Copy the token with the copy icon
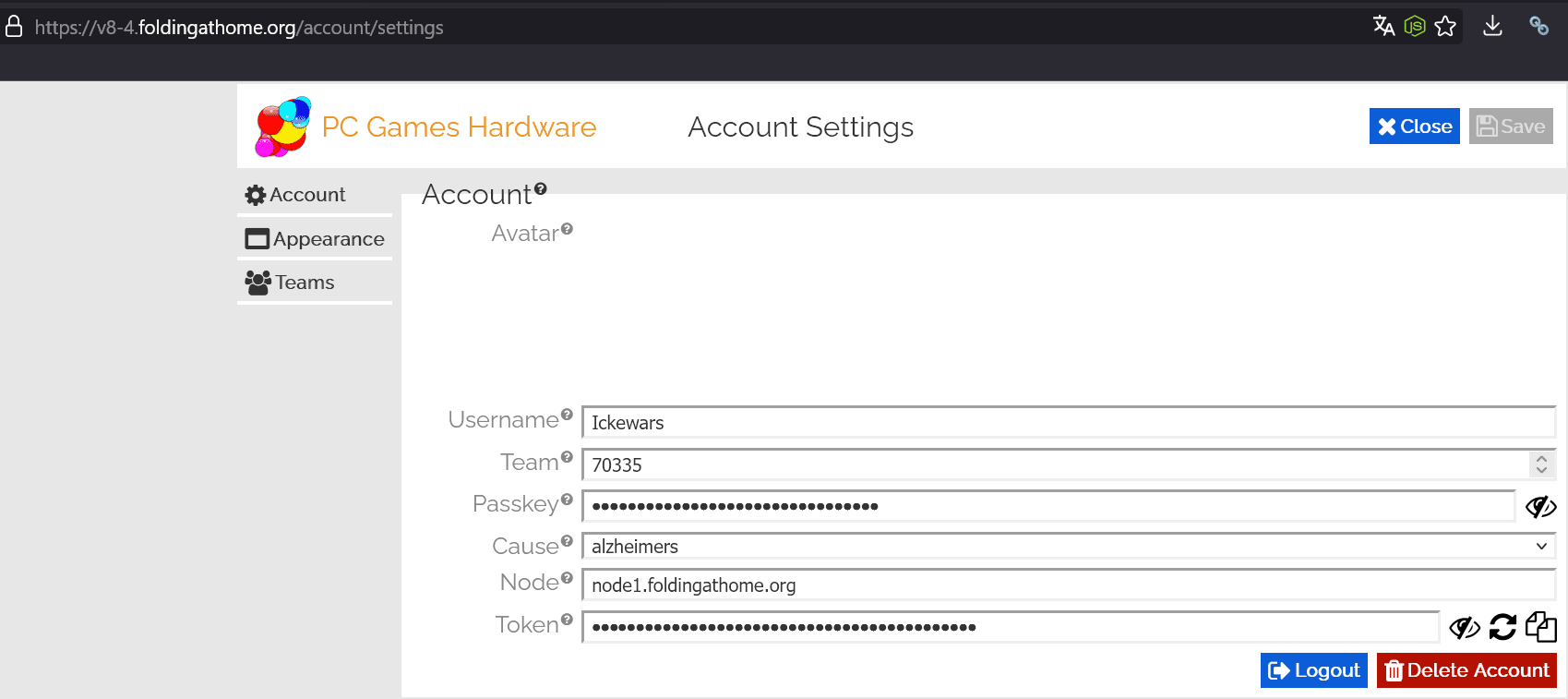 click(x=1540, y=627)
